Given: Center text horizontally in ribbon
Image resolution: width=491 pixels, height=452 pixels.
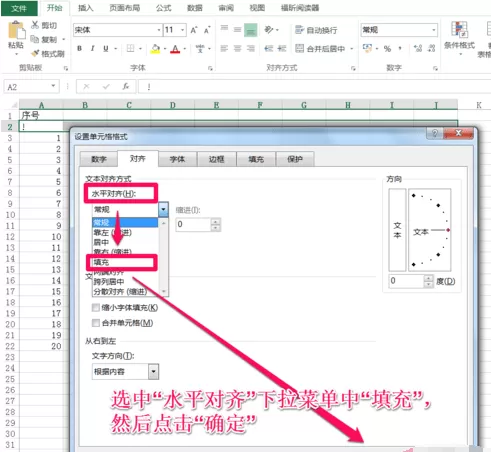Looking at the screenshot, I should click(237, 49).
